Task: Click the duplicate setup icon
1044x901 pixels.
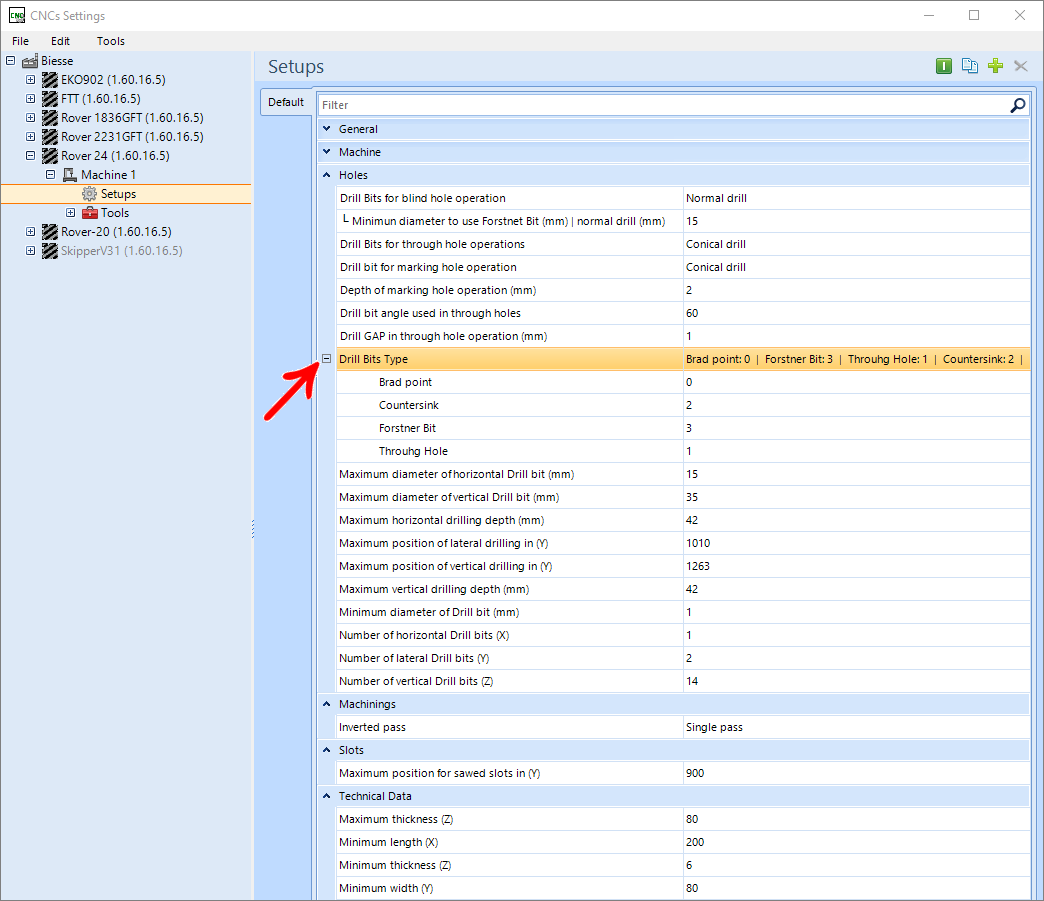Action: tap(969, 66)
